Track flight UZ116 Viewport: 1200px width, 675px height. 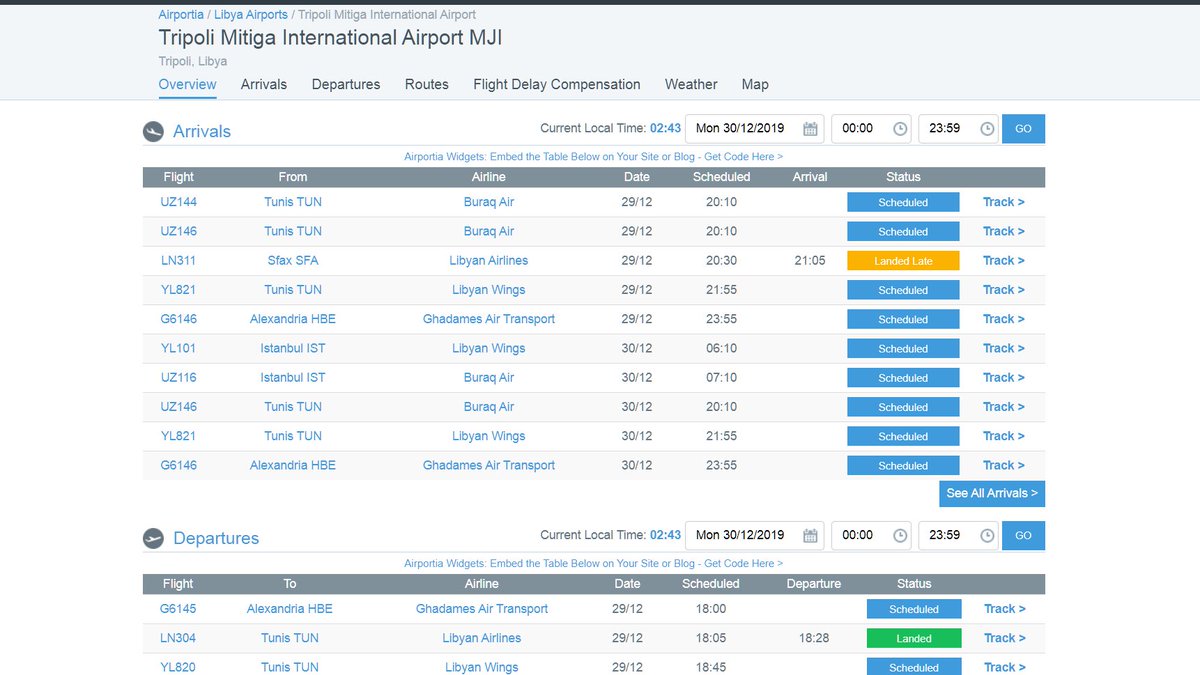pyautogui.click(x=1003, y=378)
